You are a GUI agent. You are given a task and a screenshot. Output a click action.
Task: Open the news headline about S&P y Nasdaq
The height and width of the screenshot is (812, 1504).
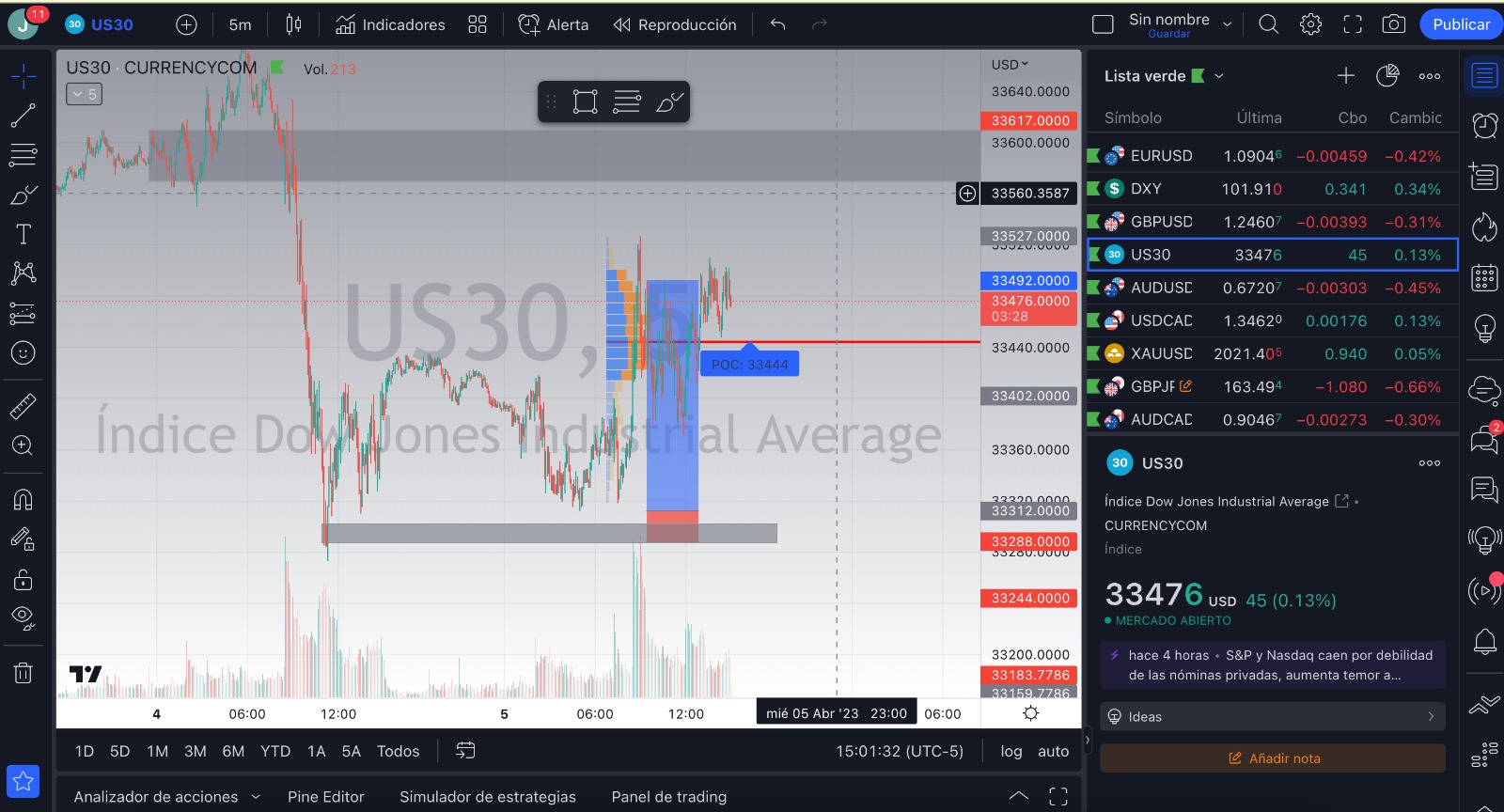coord(1272,665)
